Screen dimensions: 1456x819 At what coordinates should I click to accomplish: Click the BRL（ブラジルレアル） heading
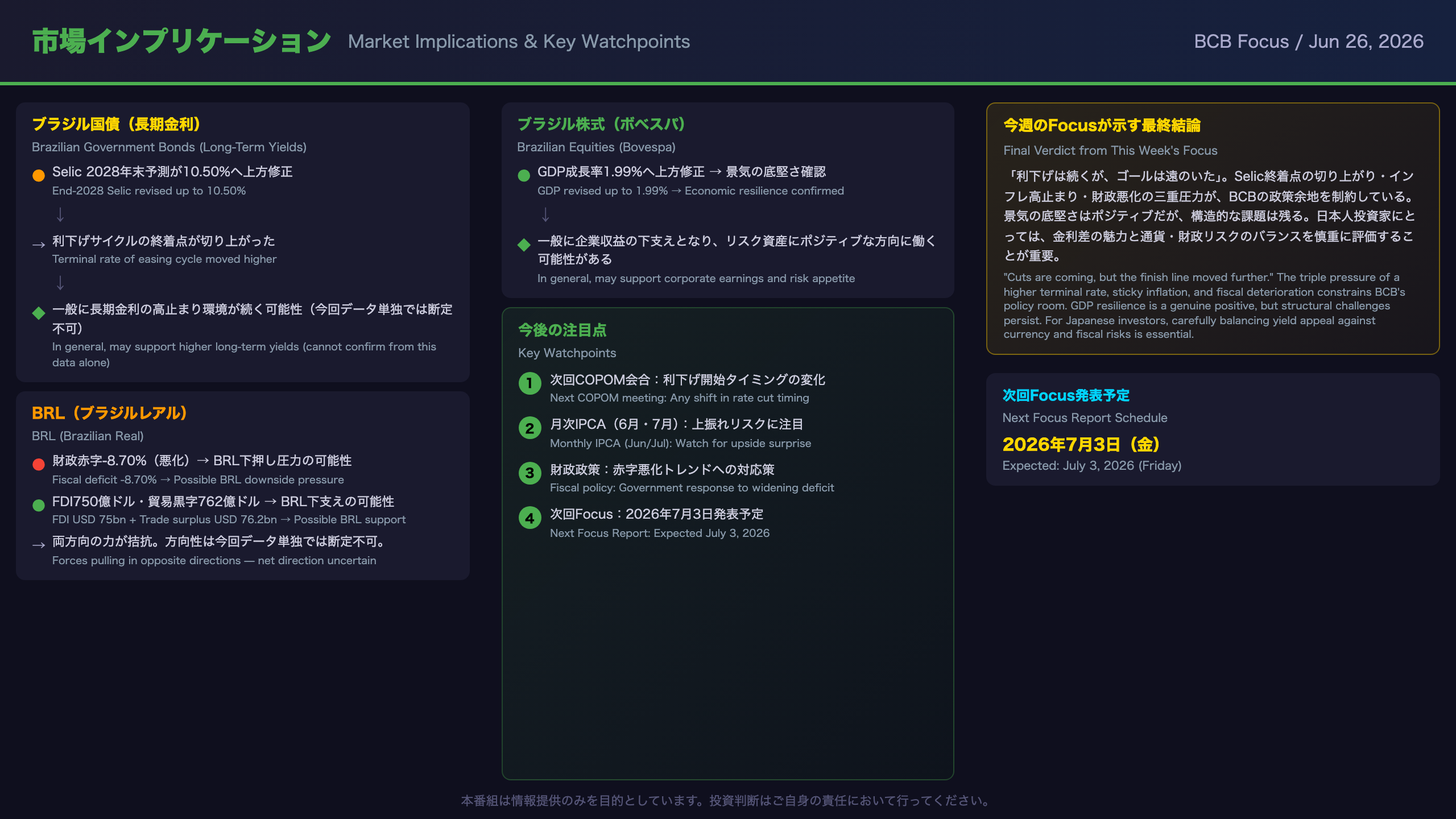[109, 413]
